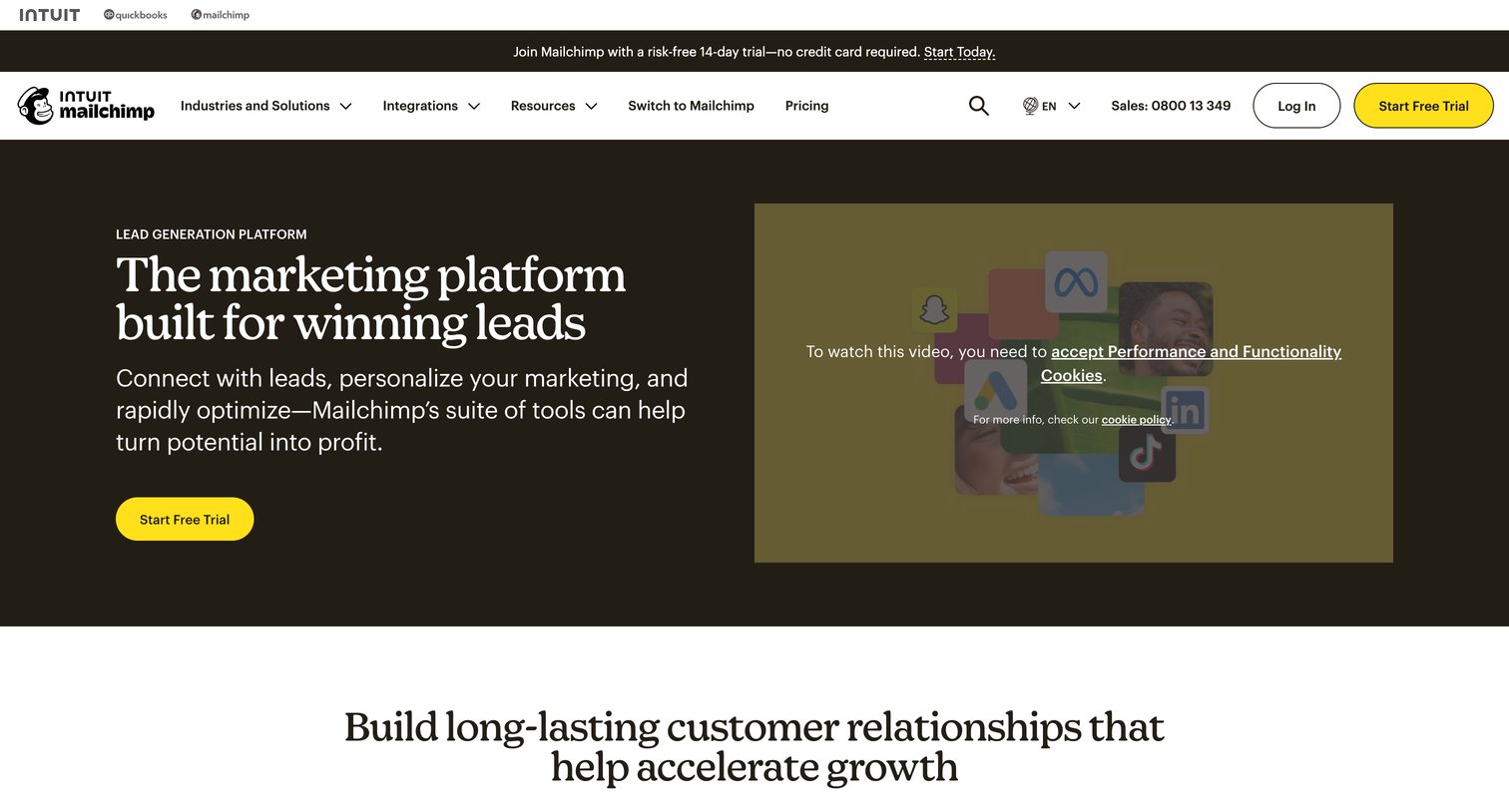The image size is (1509, 812).
Task: Open the EN language dropdown chevron
Action: click(1074, 106)
